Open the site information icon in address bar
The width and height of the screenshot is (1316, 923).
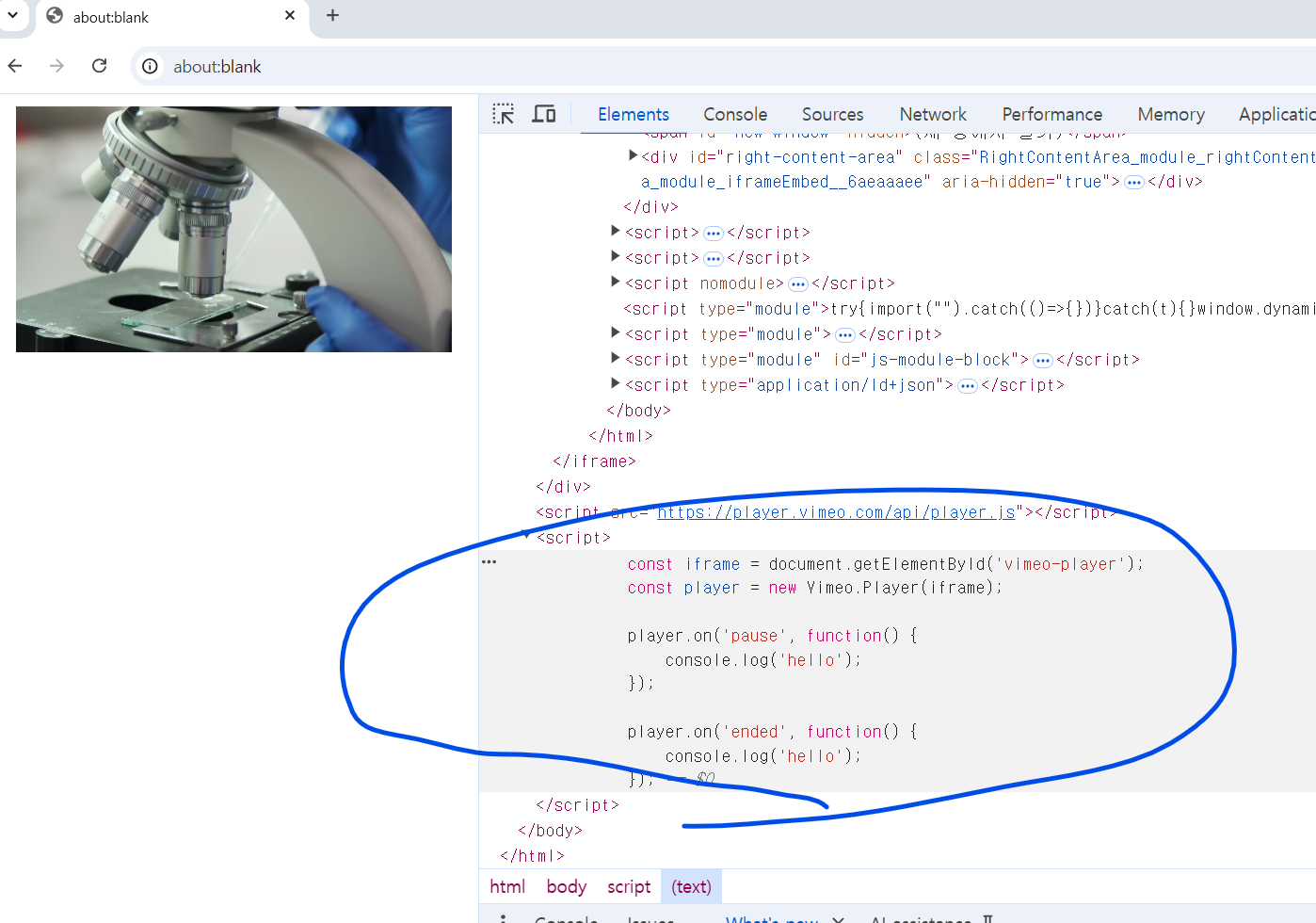pyautogui.click(x=150, y=66)
